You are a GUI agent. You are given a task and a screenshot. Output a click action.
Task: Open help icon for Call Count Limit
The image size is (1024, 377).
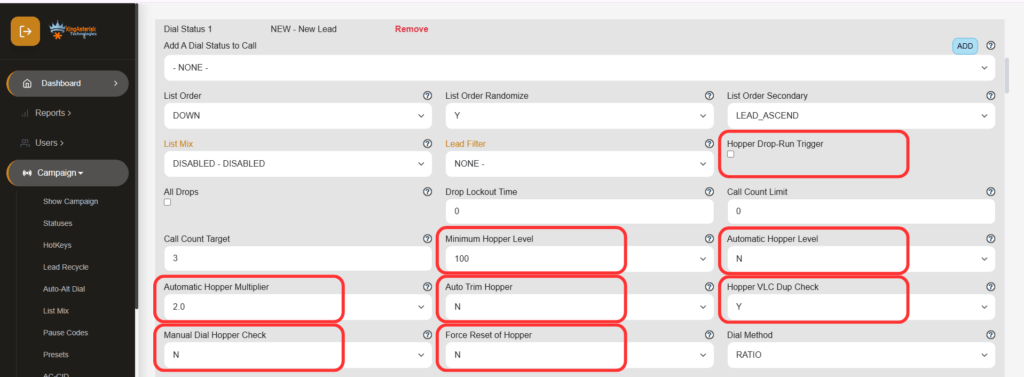991,192
